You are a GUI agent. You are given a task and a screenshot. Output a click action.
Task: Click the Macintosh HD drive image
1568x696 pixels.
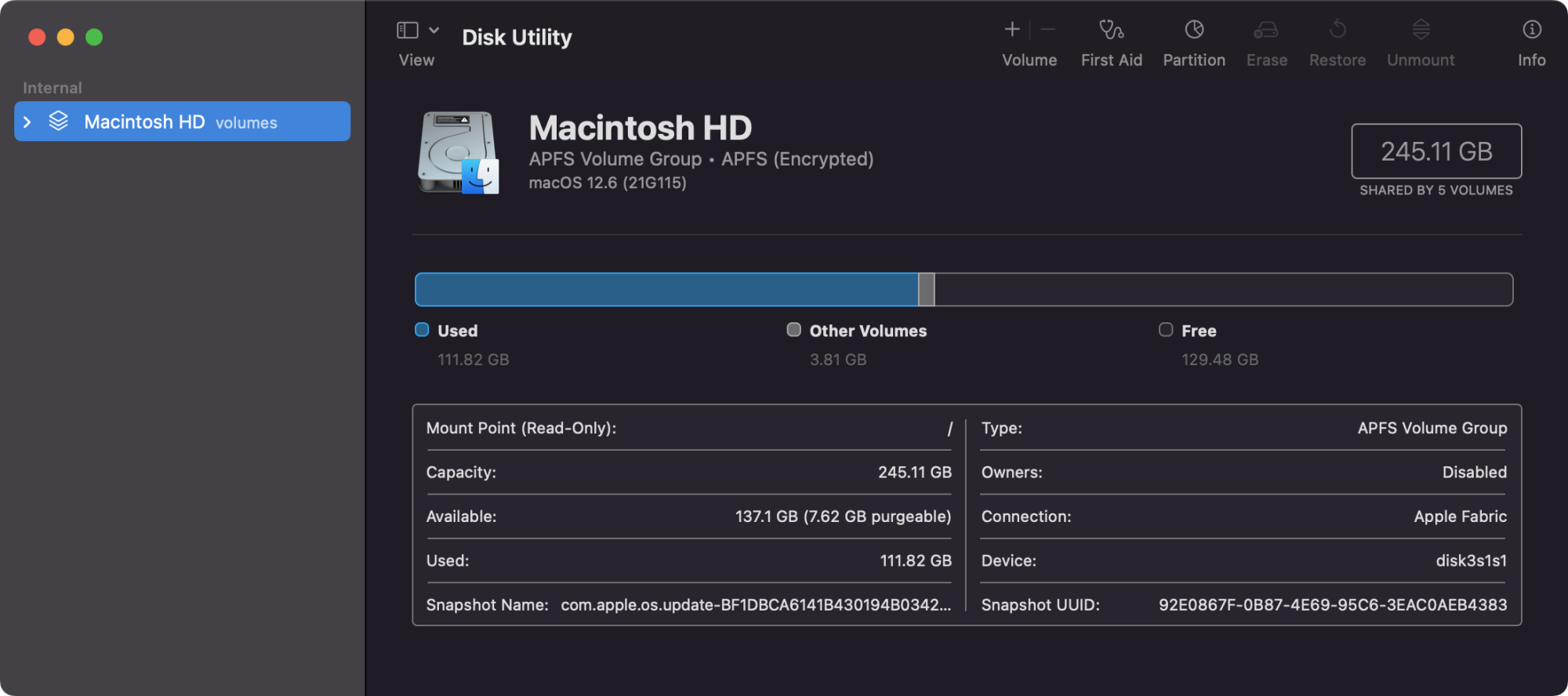click(459, 152)
